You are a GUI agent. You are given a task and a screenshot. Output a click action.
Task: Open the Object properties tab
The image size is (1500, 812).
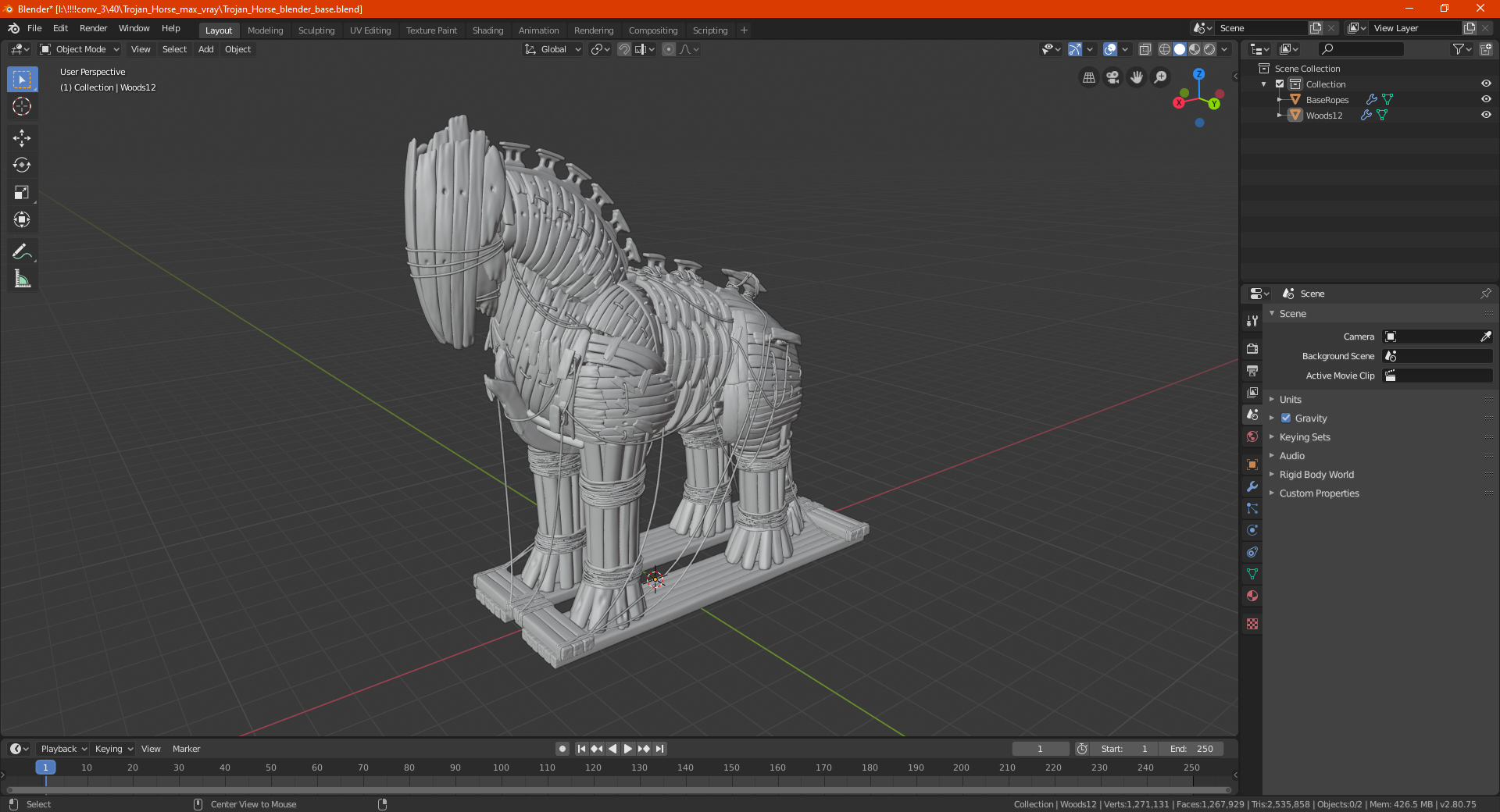coord(1252,465)
